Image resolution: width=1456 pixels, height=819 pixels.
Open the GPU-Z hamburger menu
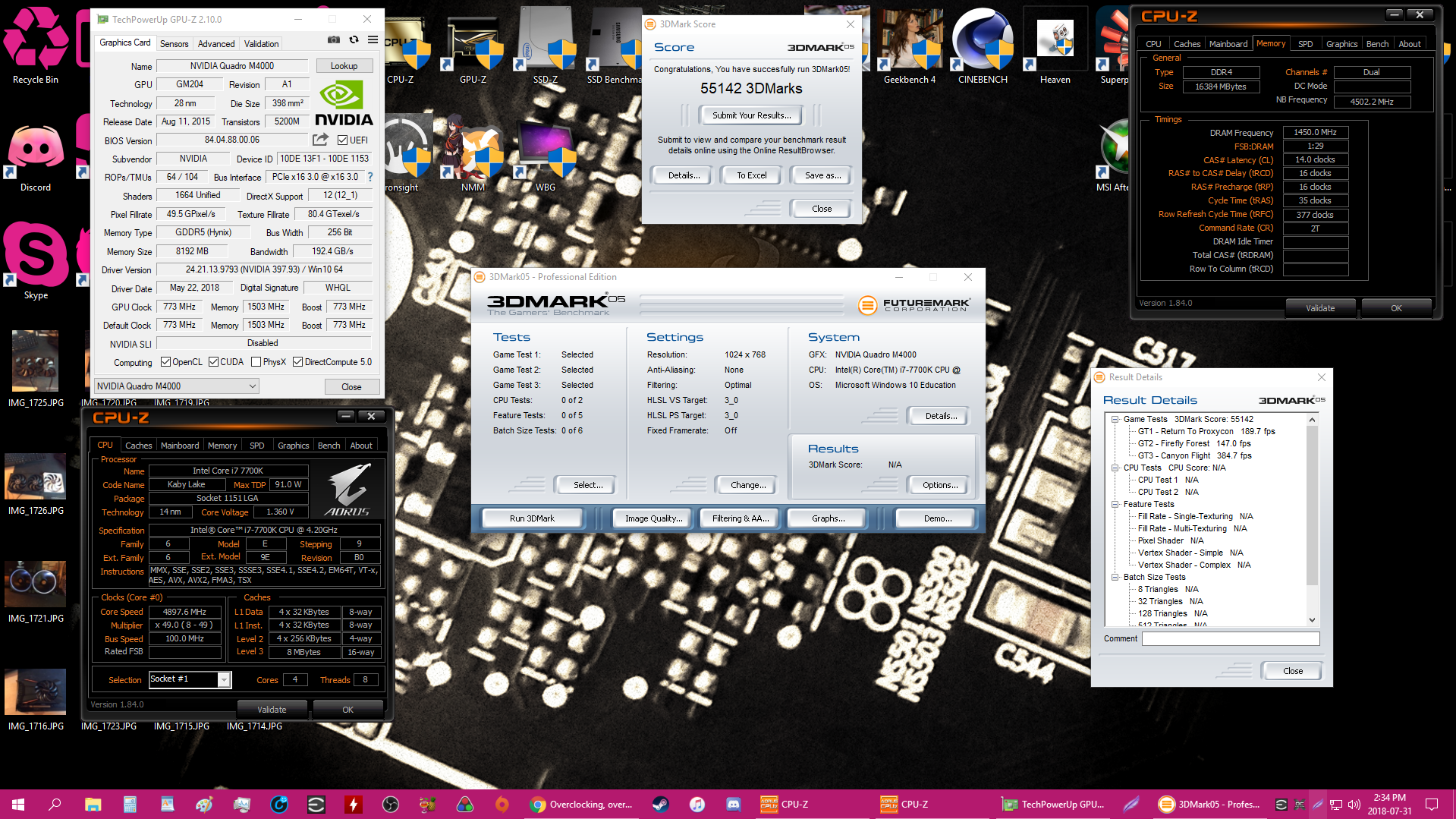(373, 40)
